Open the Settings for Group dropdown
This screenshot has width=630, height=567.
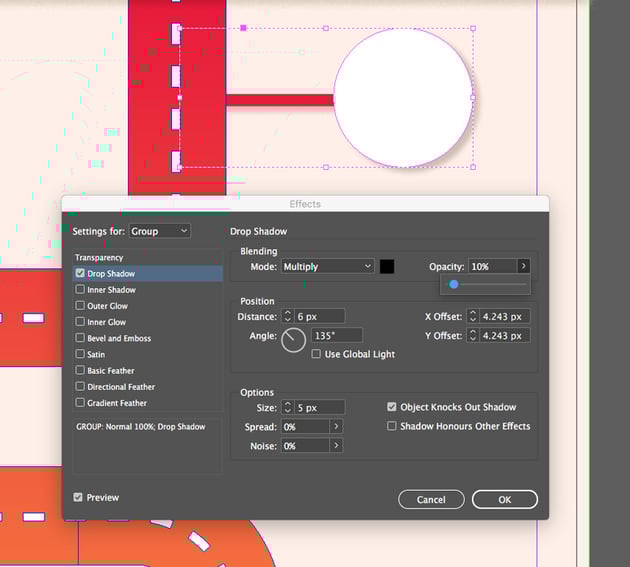coord(160,231)
